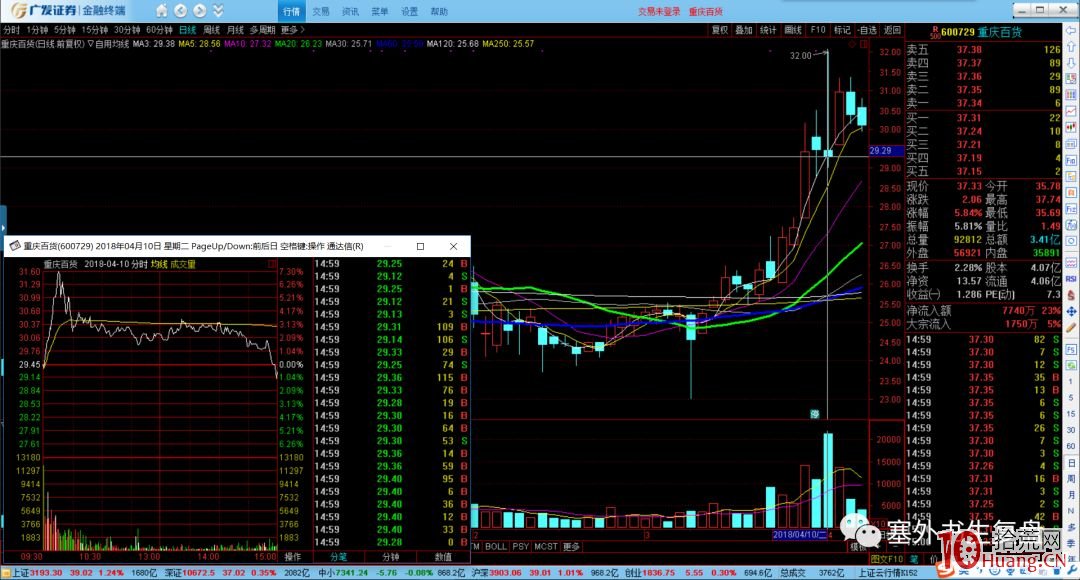The image size is (1080, 580).
Task: Select the 操作 tab in popup
Action: 293,557
